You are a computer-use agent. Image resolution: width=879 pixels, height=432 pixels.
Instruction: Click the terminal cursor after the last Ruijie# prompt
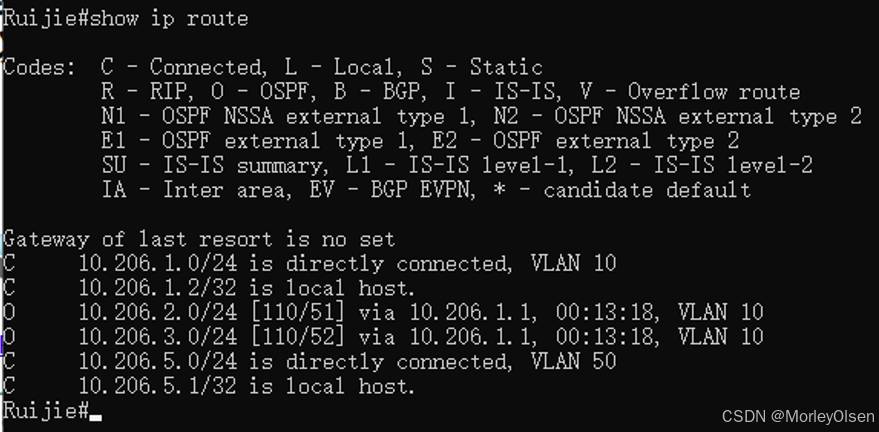[96, 413]
